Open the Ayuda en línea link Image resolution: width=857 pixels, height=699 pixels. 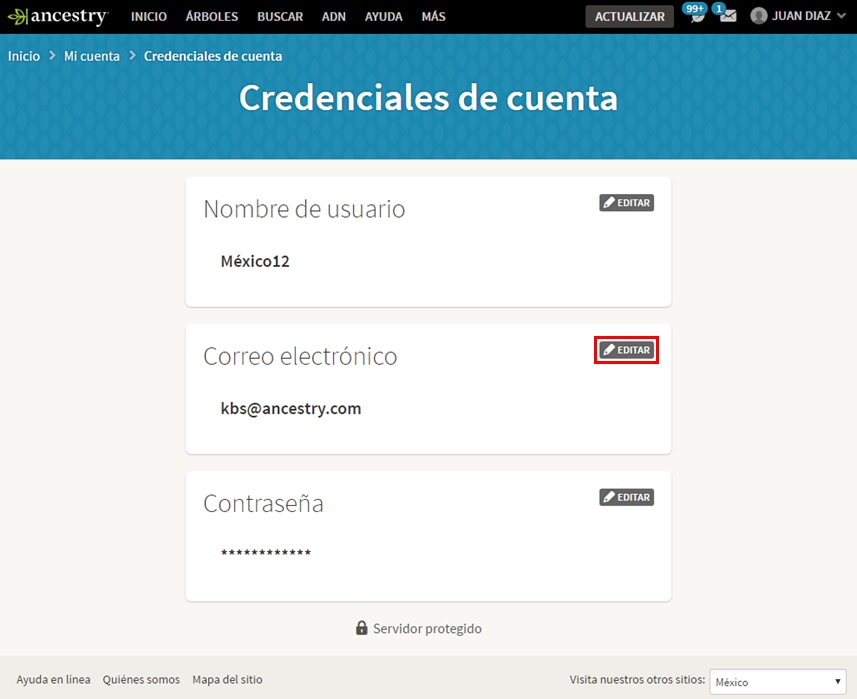coord(53,679)
